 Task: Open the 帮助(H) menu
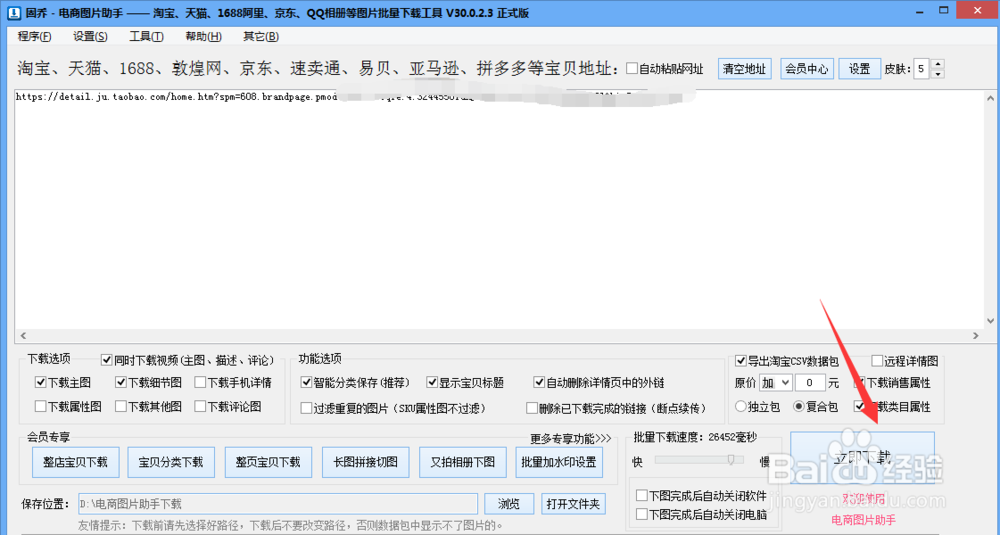[x=203, y=36]
